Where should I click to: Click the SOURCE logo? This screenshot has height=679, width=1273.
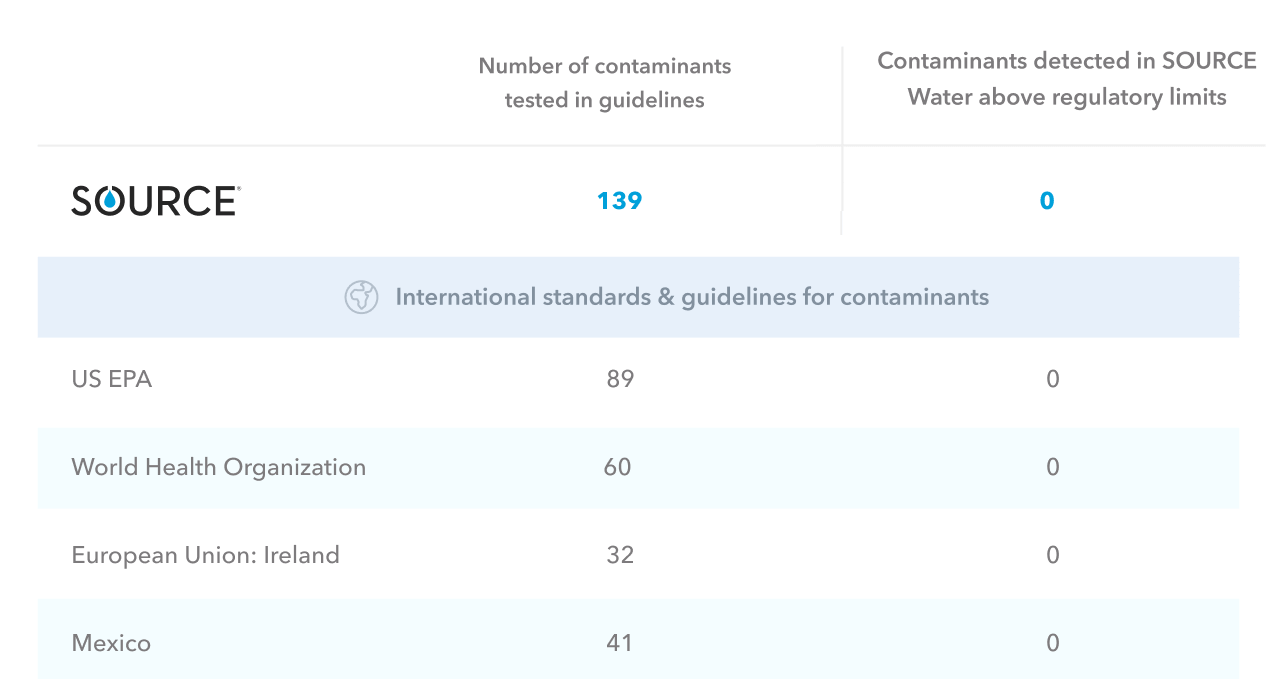click(155, 201)
